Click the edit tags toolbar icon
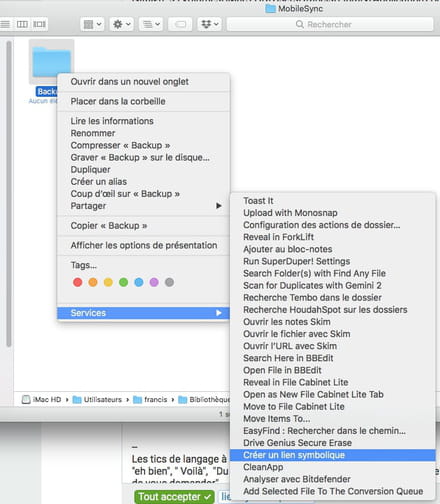440x504 pixels. [180, 24]
